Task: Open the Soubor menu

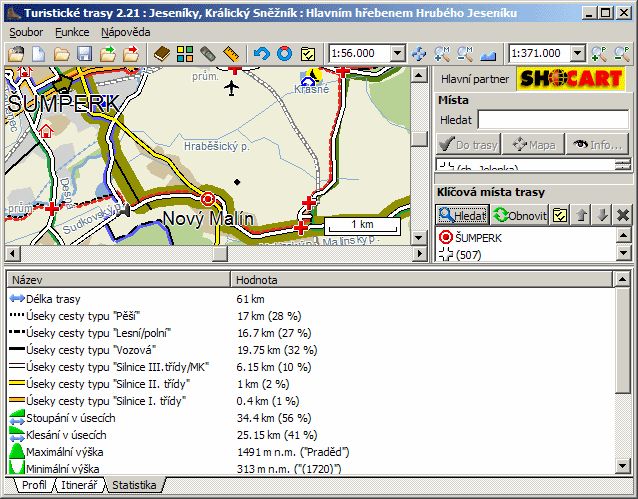Action: (25, 32)
